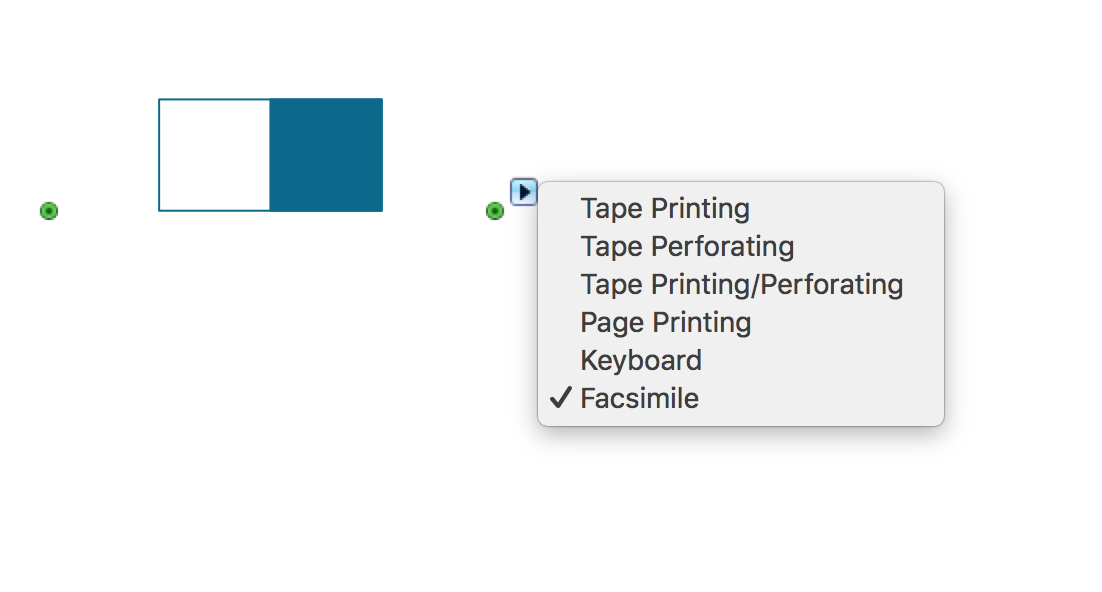Switch shape type to Page Printing
Viewport: 1102px width, 592px height.
tap(665, 323)
